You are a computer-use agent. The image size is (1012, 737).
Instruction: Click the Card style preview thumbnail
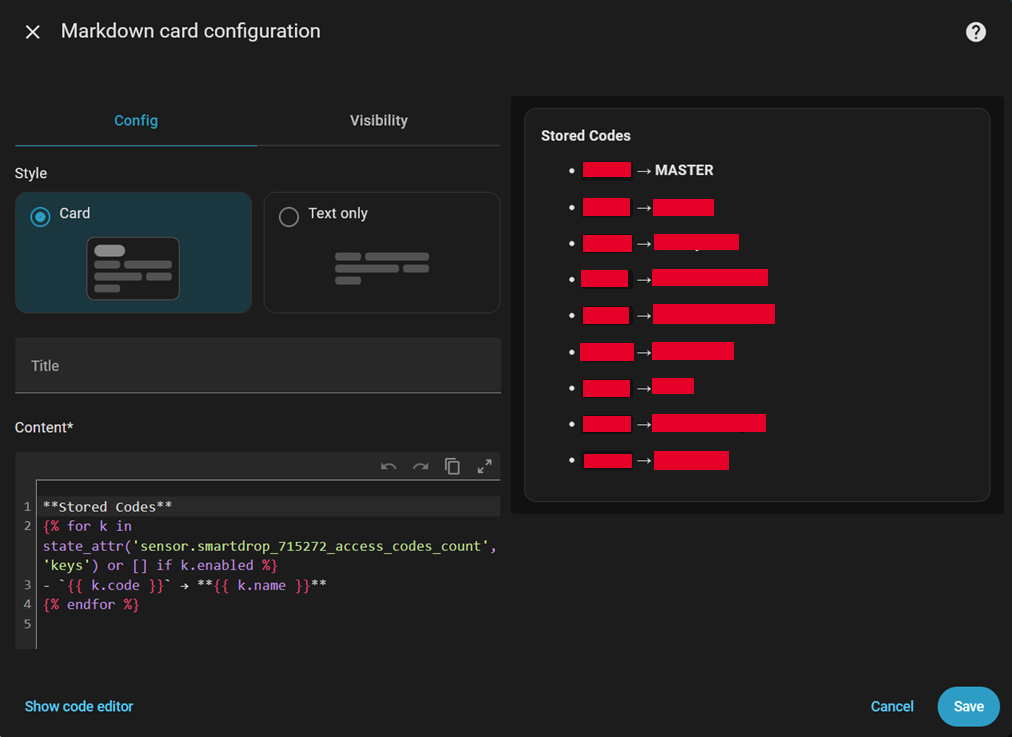pyautogui.click(x=133, y=266)
